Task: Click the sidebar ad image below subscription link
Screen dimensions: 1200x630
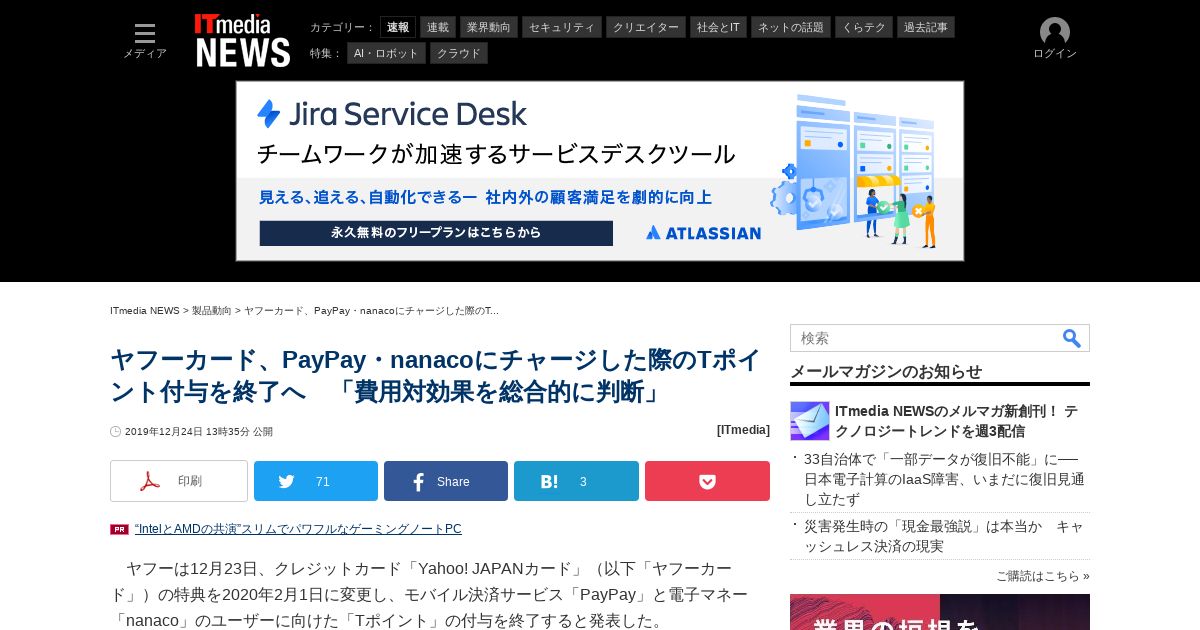Action: click(940, 612)
